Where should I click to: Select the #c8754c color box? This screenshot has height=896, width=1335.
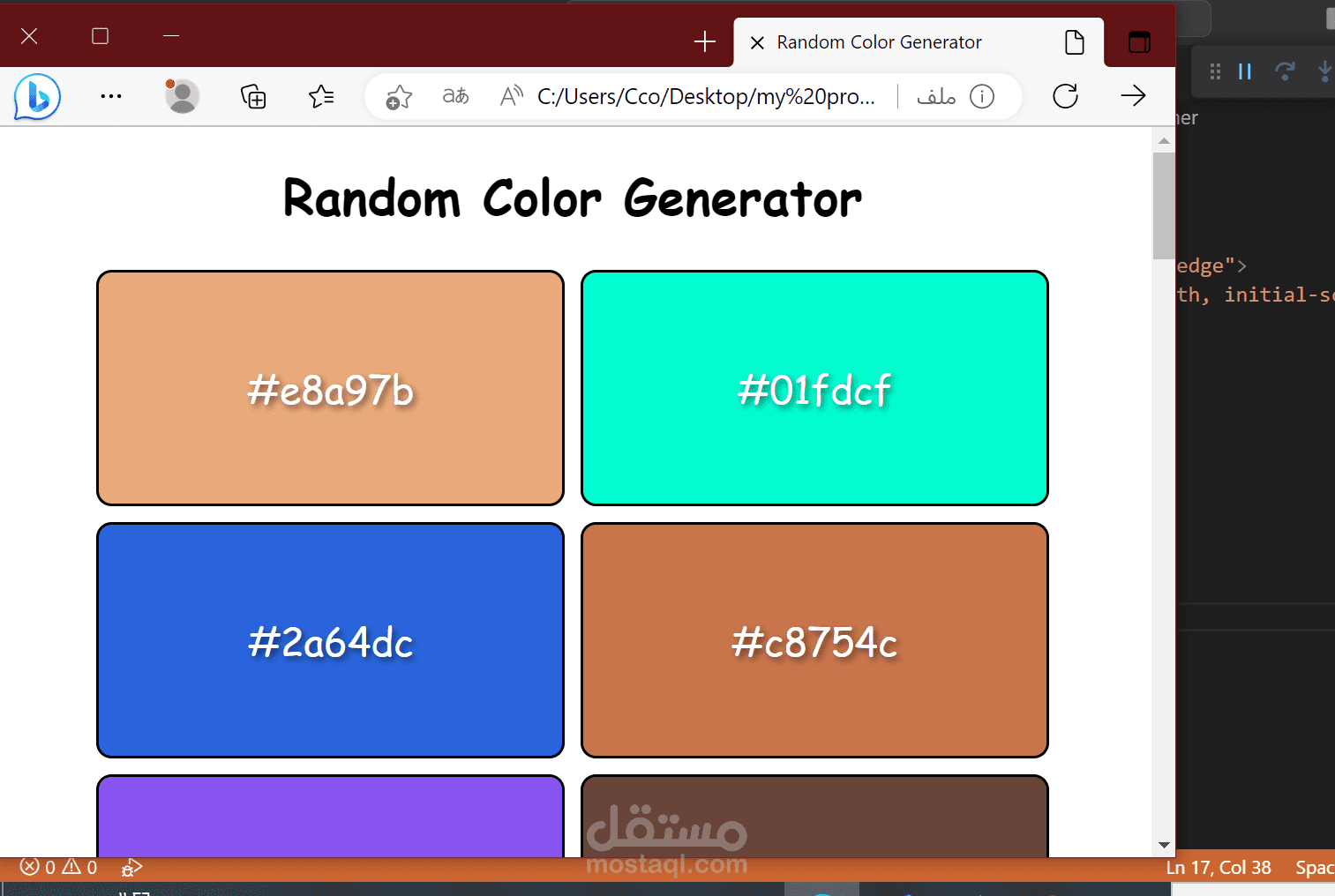pyautogui.click(x=814, y=640)
